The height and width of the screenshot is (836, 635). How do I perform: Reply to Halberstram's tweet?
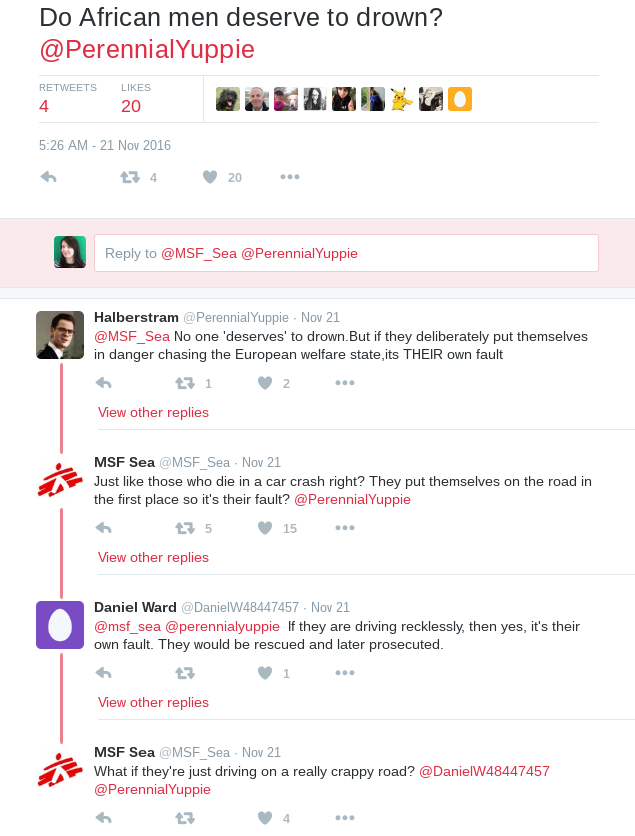(x=103, y=383)
